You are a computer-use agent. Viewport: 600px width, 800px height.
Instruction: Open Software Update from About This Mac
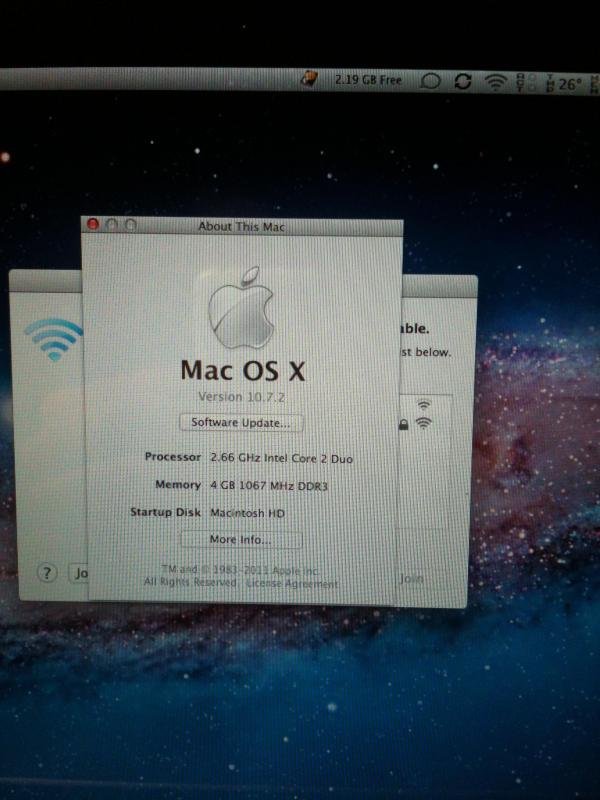pos(241,423)
